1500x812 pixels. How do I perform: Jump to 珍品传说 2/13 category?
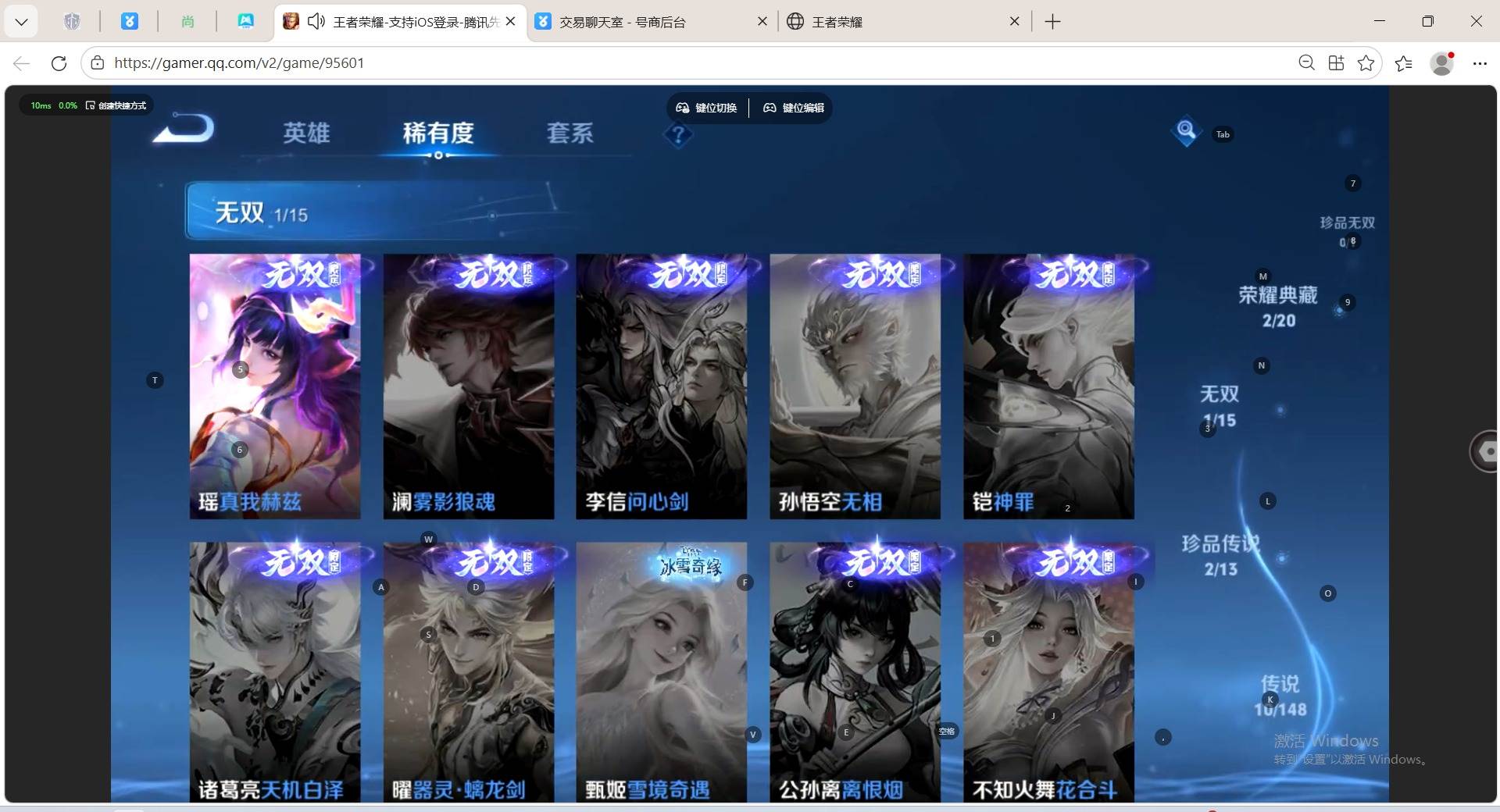1220,555
